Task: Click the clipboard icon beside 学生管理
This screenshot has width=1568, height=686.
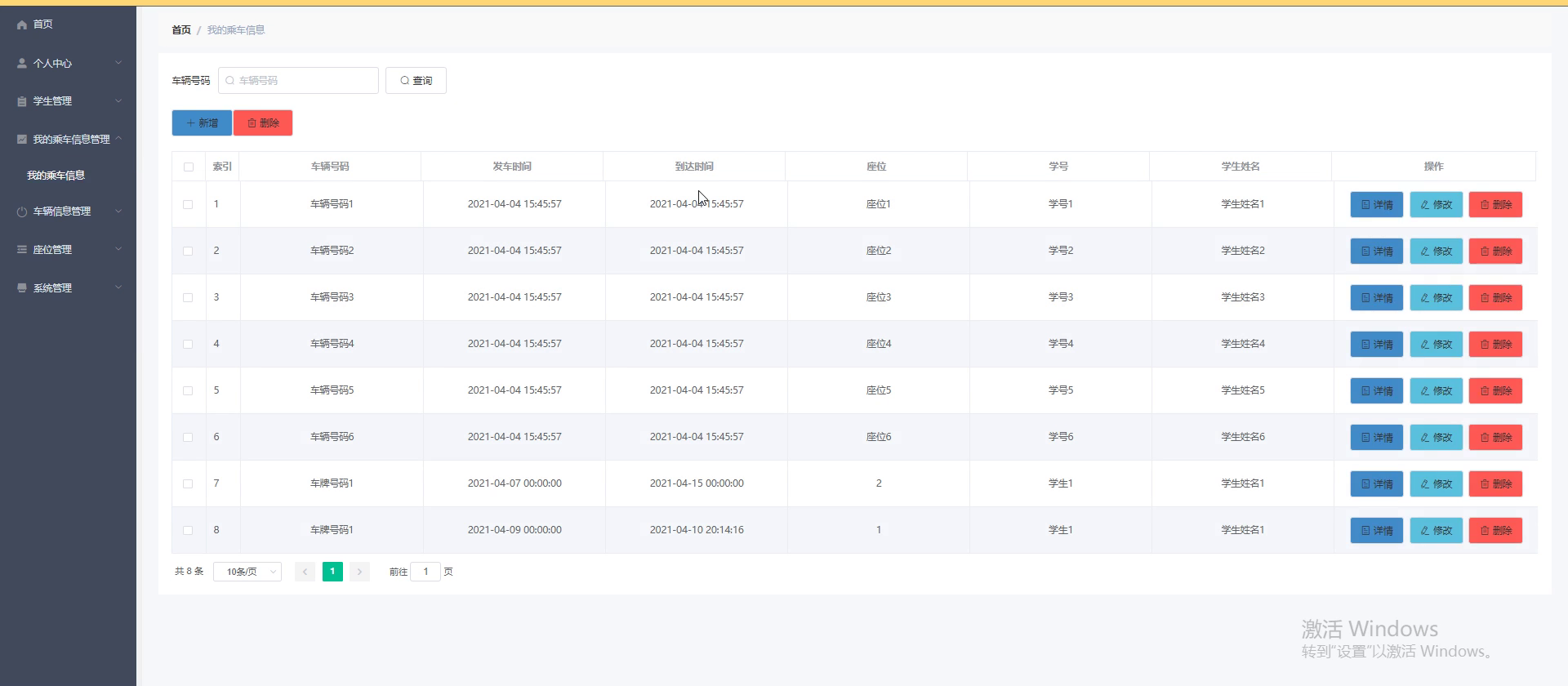Action: pyautogui.click(x=22, y=101)
